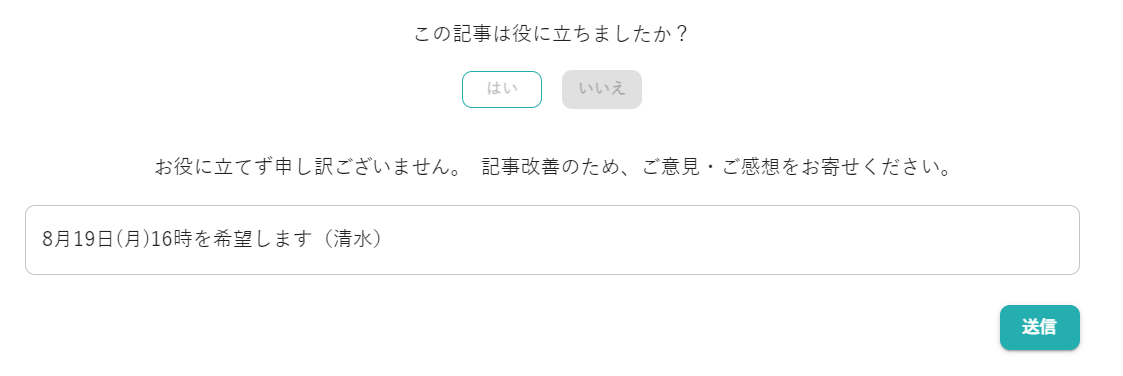This screenshot has width=1123, height=376.
Task: Answer yes to whether article was helpful
Action: click(501, 90)
